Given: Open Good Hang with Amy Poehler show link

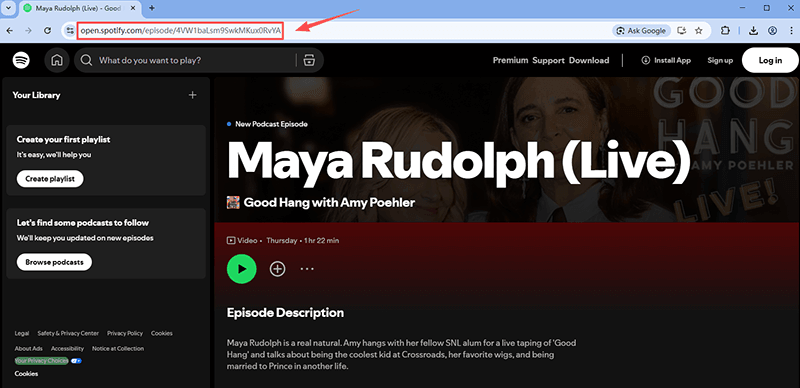Looking at the screenshot, I should [329, 203].
